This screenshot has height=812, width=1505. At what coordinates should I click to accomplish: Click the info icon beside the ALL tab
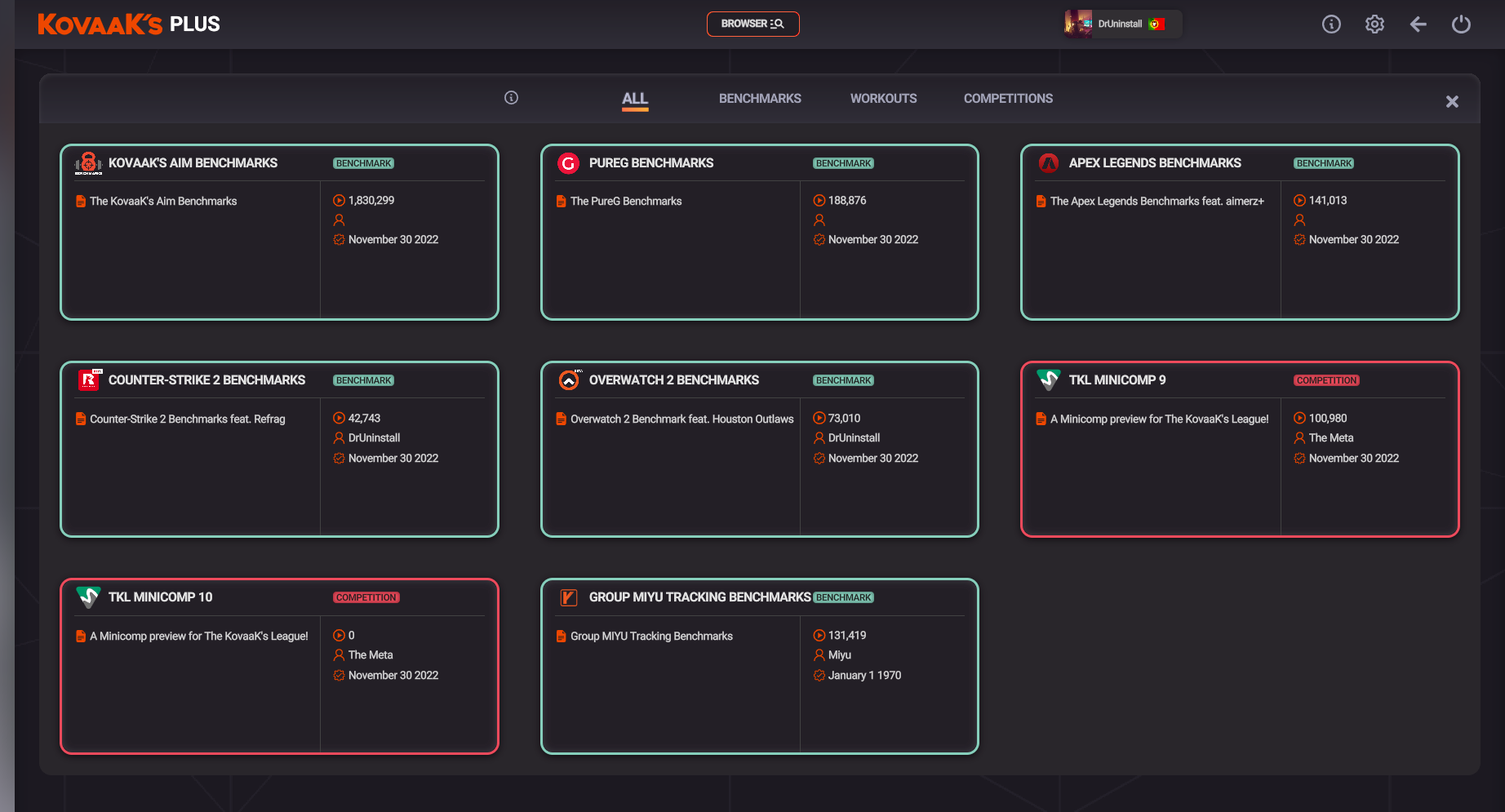pyautogui.click(x=511, y=98)
